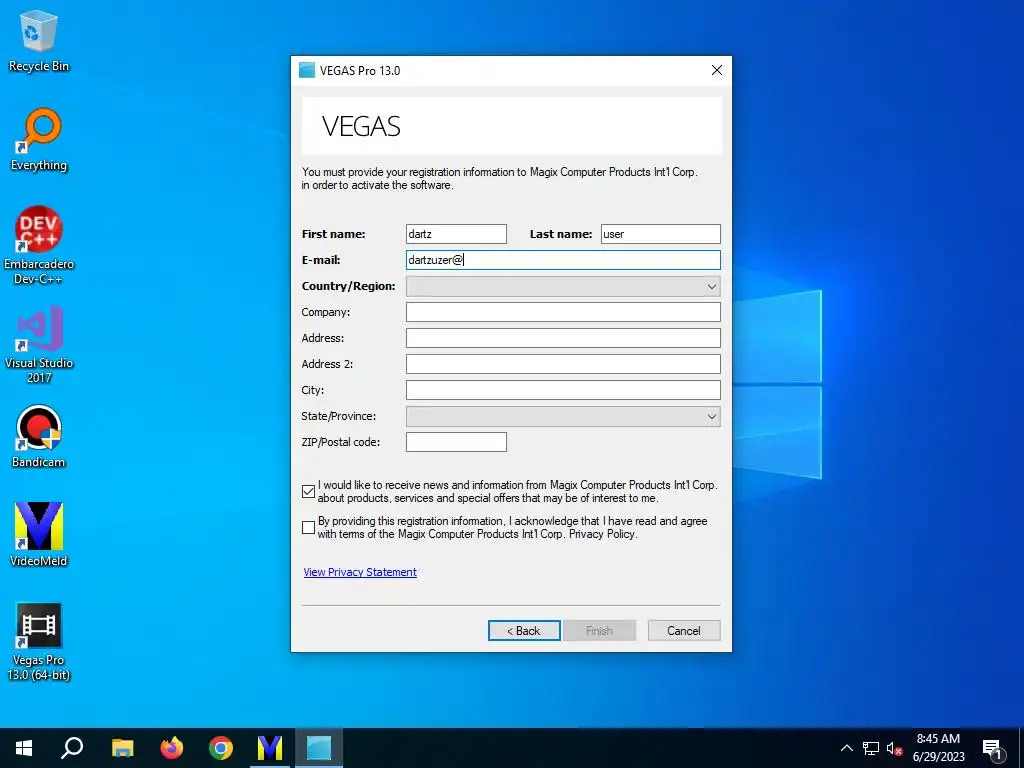Select the VideoMeld desktop shortcut
Viewport: 1024px width, 768px height.
(x=39, y=534)
